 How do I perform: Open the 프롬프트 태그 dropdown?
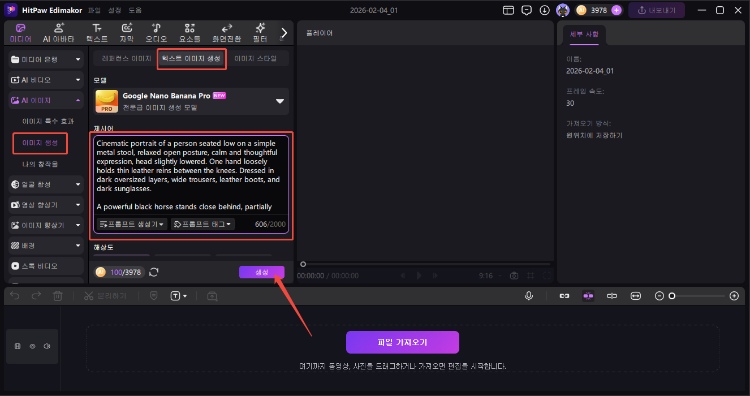coord(202,224)
